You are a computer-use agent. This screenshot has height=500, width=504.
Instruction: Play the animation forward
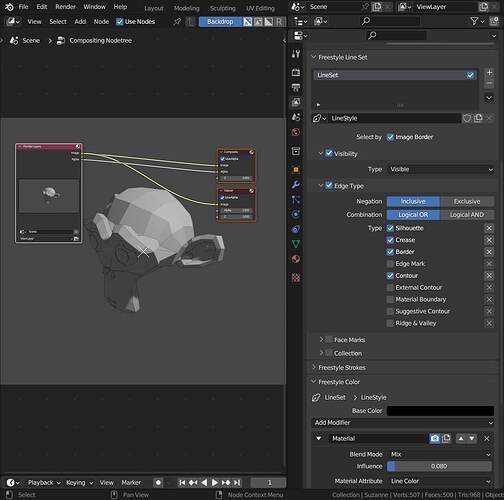pyautogui.click(x=215, y=482)
